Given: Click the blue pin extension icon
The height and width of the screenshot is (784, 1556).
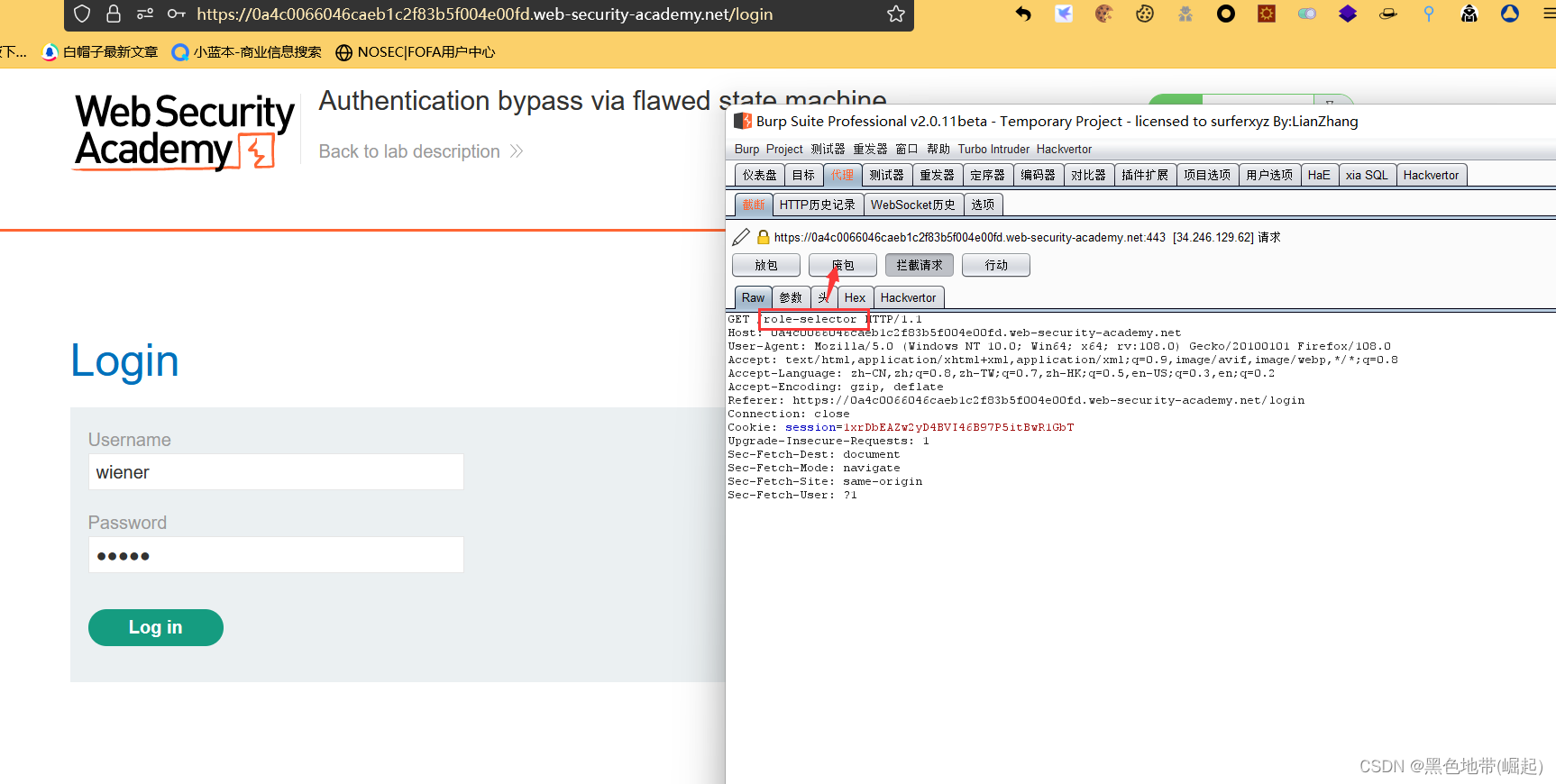Looking at the screenshot, I should coord(1429,14).
